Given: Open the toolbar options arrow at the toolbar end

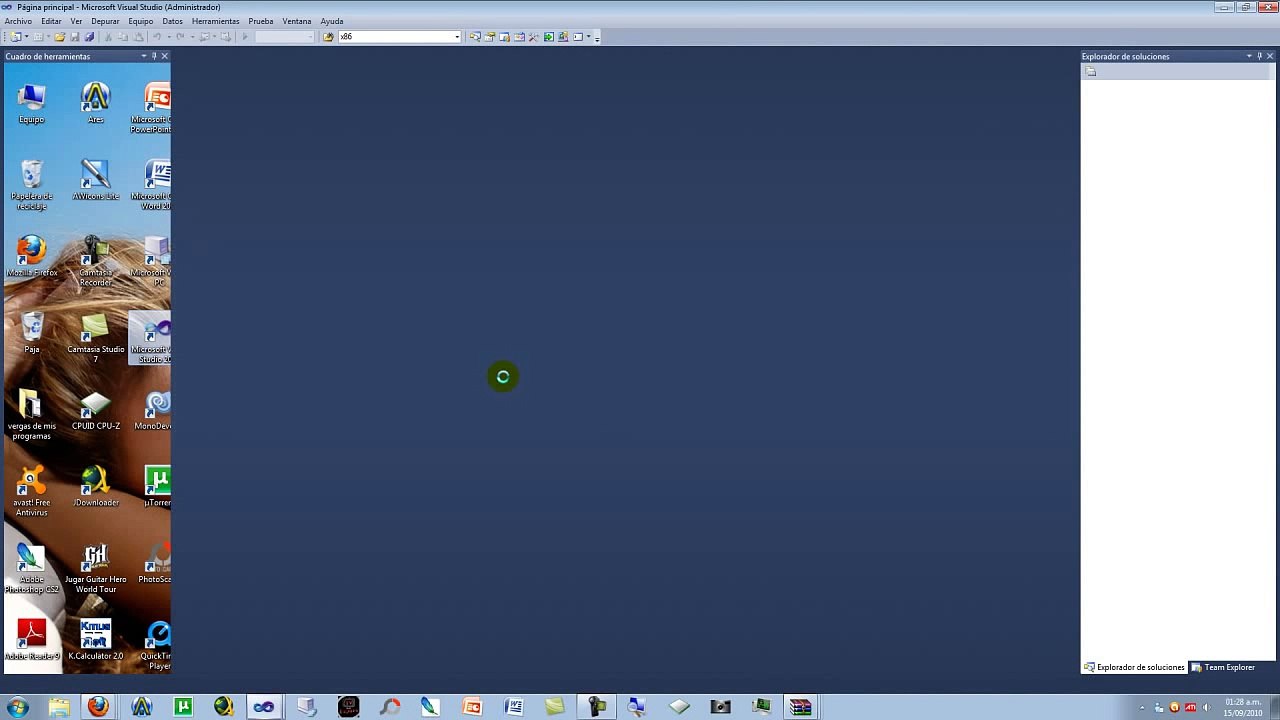Looking at the screenshot, I should [x=597, y=38].
